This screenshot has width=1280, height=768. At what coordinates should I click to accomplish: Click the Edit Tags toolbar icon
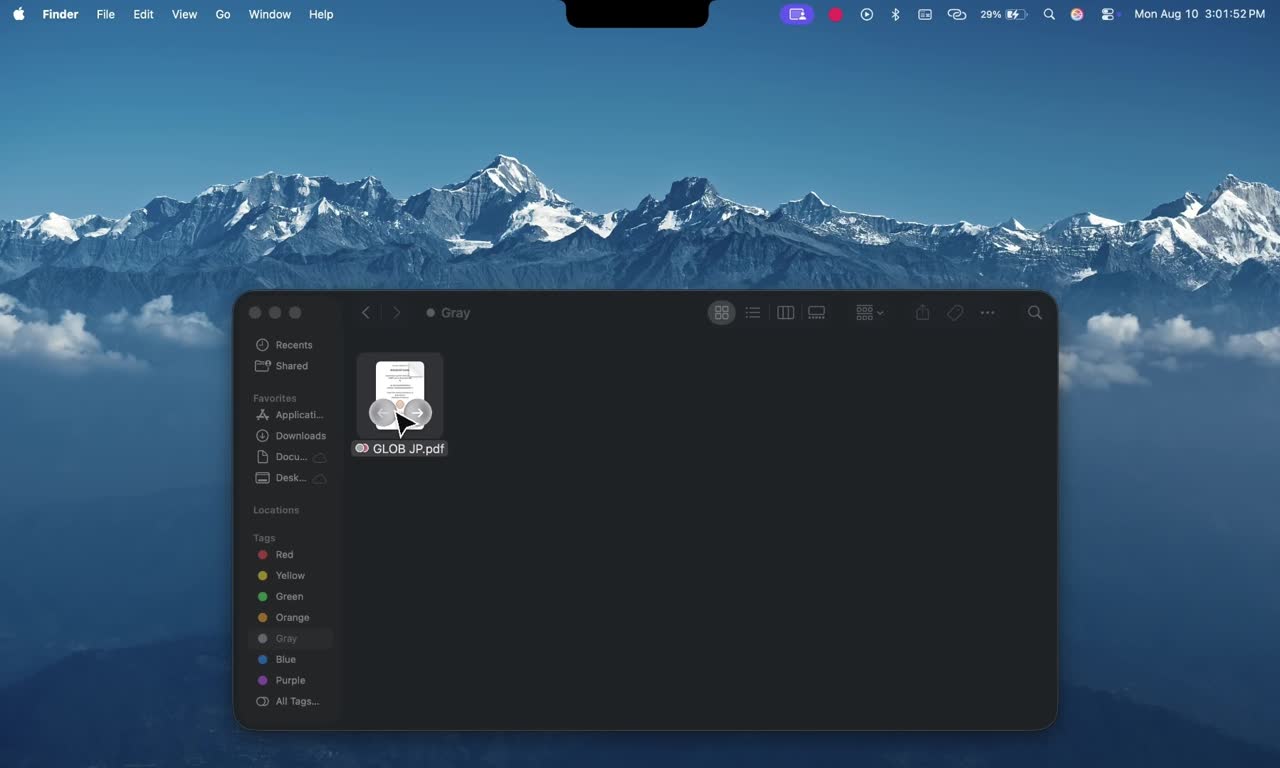(x=955, y=313)
